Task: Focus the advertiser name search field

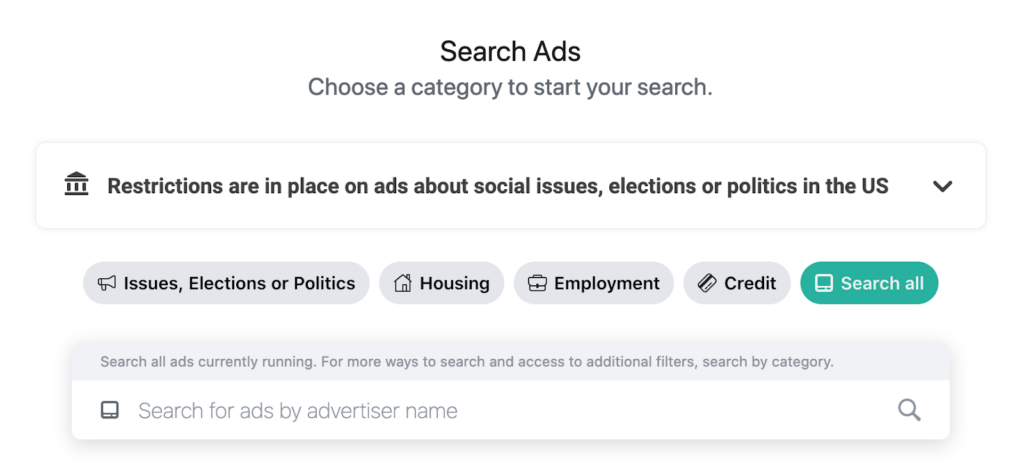Action: [500, 410]
